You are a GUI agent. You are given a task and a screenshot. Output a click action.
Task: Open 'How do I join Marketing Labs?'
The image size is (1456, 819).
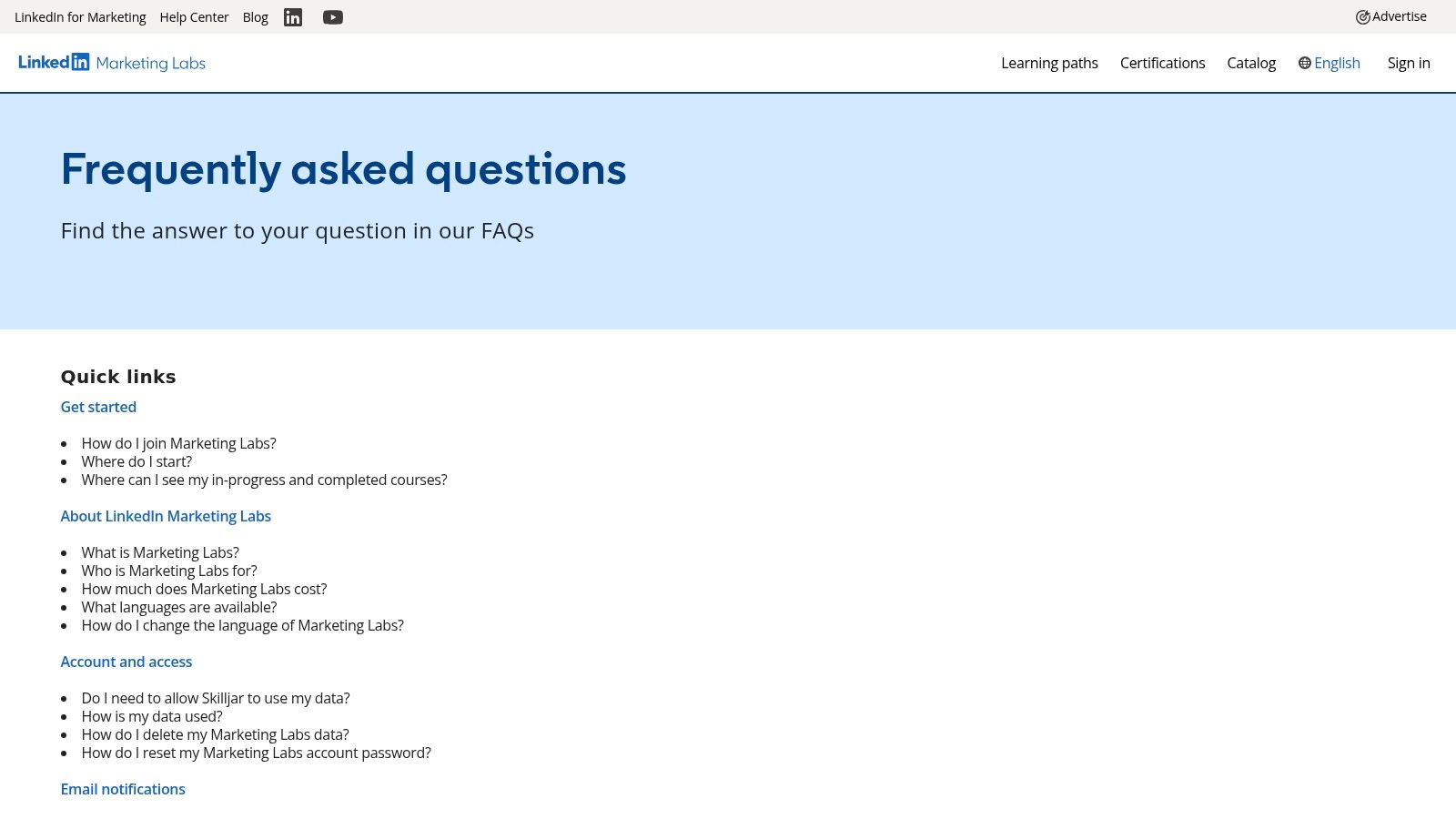178,443
